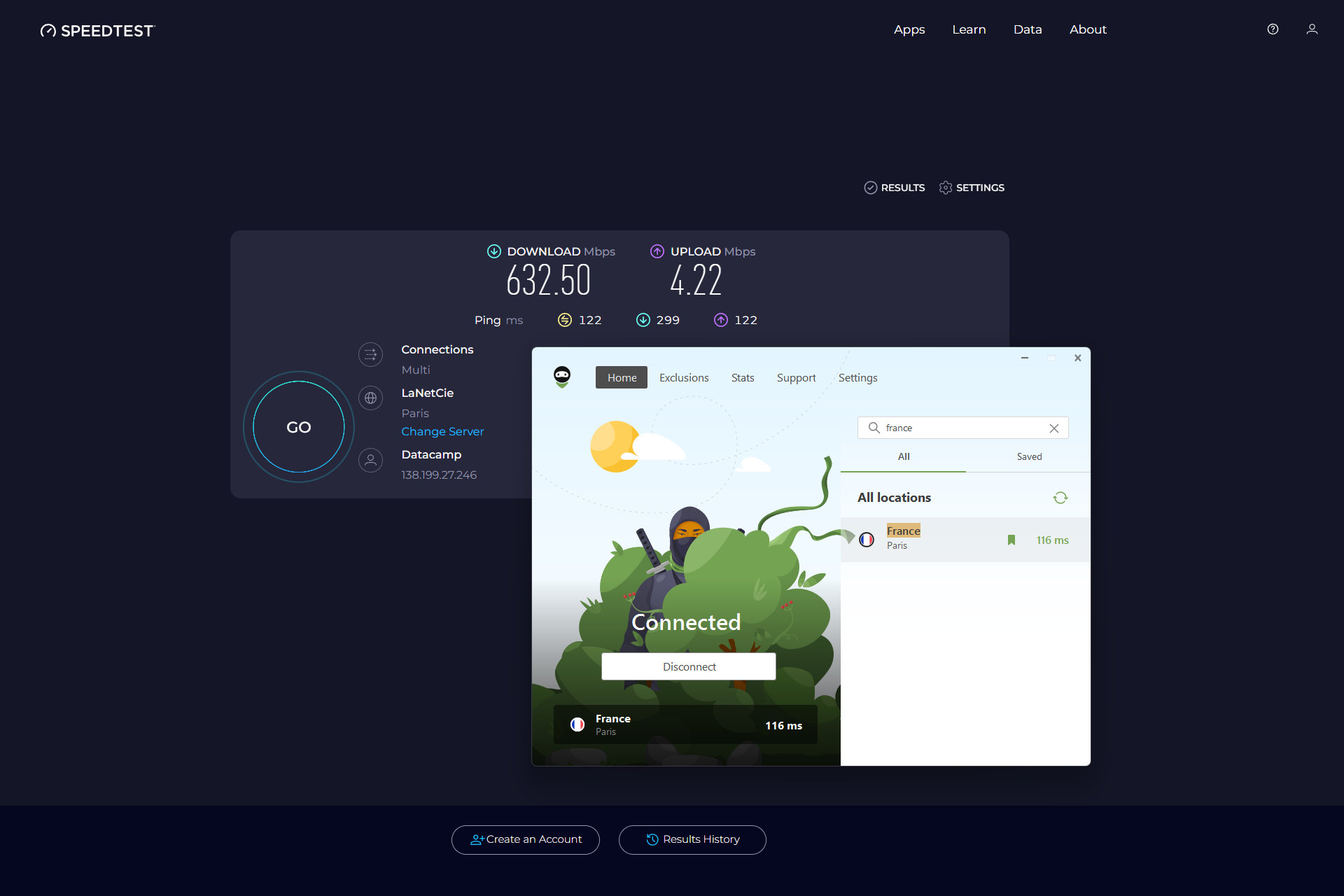Click the green bookmark/save icon for France
Screen dimensions: 1344x896
click(1011, 539)
